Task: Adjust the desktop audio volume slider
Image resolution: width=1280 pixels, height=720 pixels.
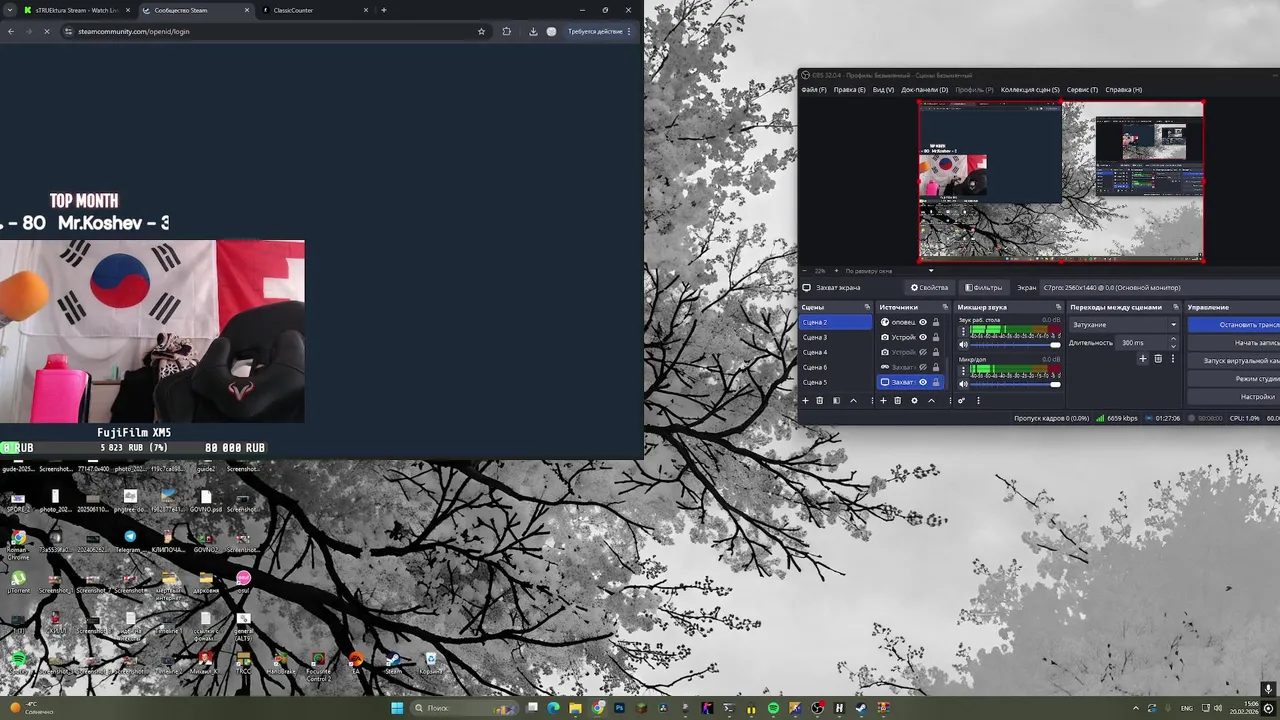Action: (x=1015, y=345)
